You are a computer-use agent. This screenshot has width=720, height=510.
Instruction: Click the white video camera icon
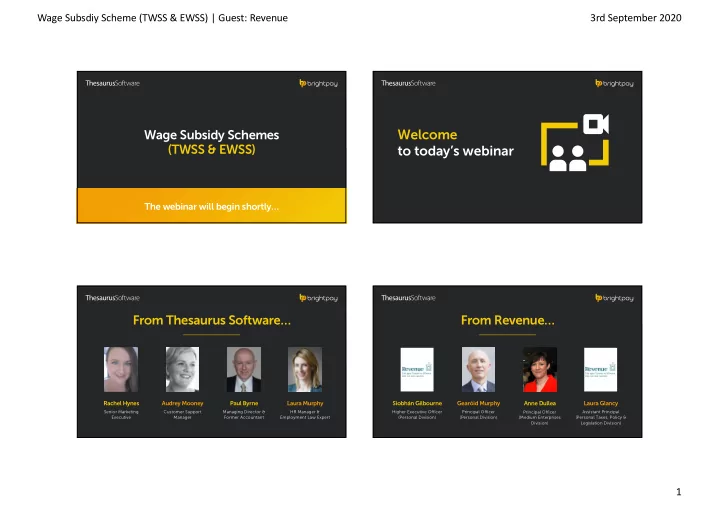tap(596, 124)
